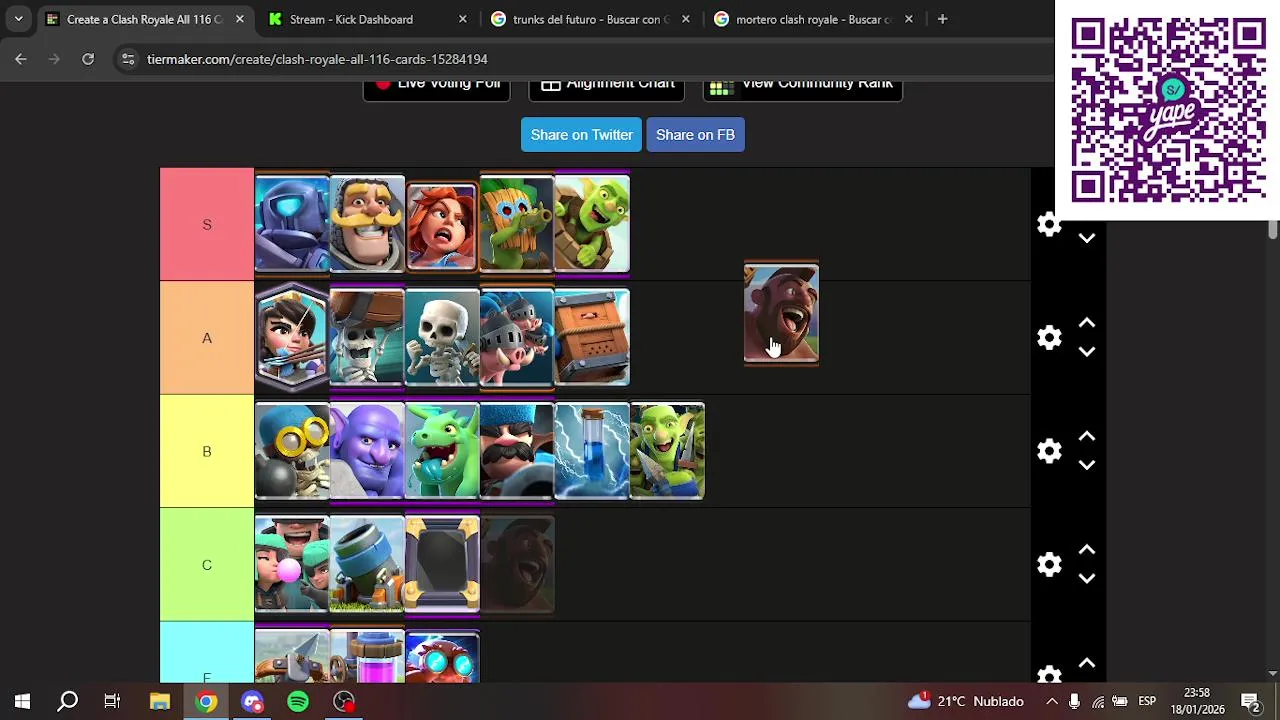Select Mortar card in C tier
Image resolution: width=1280 pixels, height=720 pixels.
coord(367,564)
